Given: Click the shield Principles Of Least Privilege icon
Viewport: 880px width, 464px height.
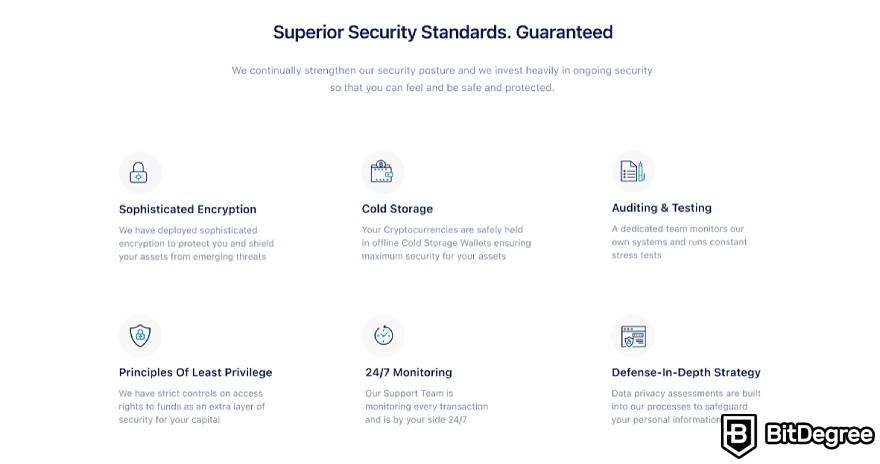Looking at the screenshot, I should [x=140, y=336].
